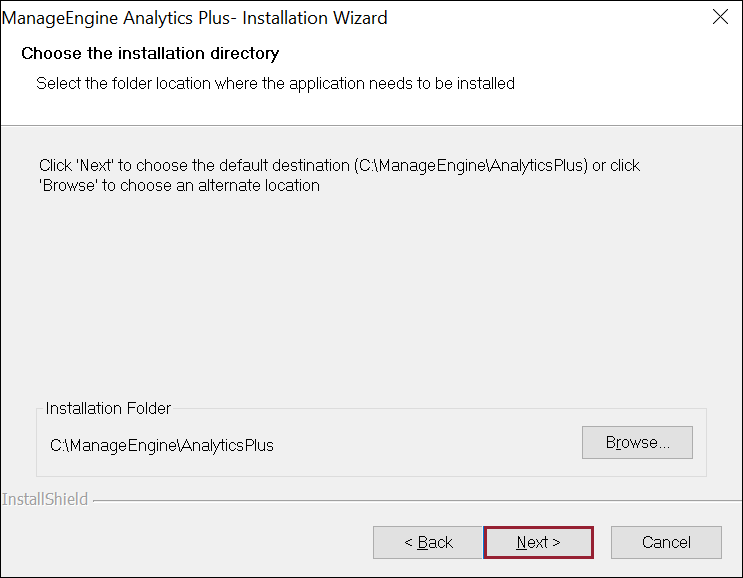Click the empty gray area above Installation Folder
The image size is (743, 578).
coord(370,300)
